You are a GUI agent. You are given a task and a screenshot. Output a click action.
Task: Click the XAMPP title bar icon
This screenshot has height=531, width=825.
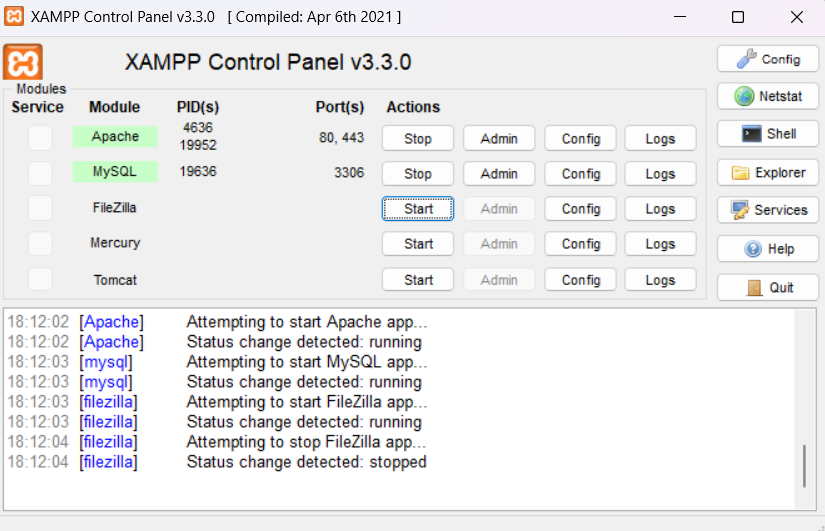click(x=14, y=16)
